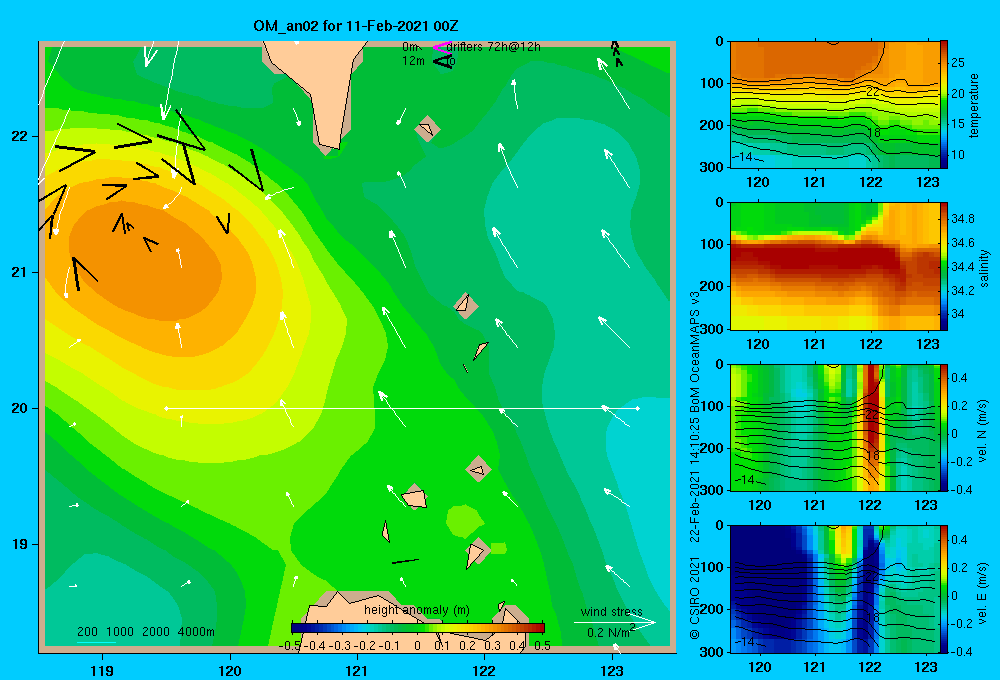Click the title 'OM_an02 for 11-Feb-2021 00Z'
Image resolution: width=1000 pixels, height=680 pixels.
point(355,26)
